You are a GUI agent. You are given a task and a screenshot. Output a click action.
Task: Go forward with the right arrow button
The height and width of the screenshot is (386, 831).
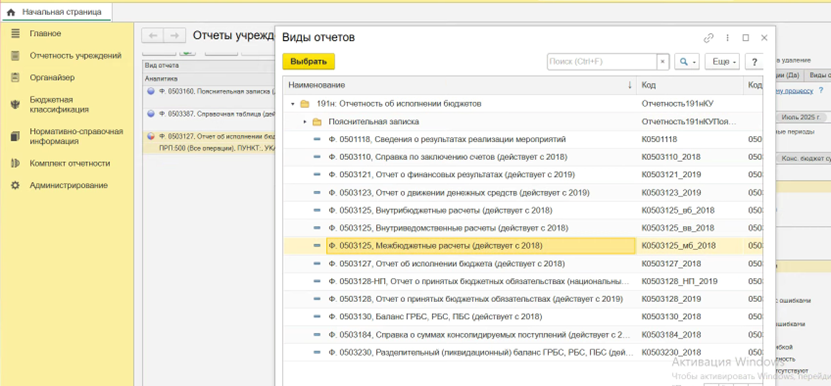(x=174, y=36)
